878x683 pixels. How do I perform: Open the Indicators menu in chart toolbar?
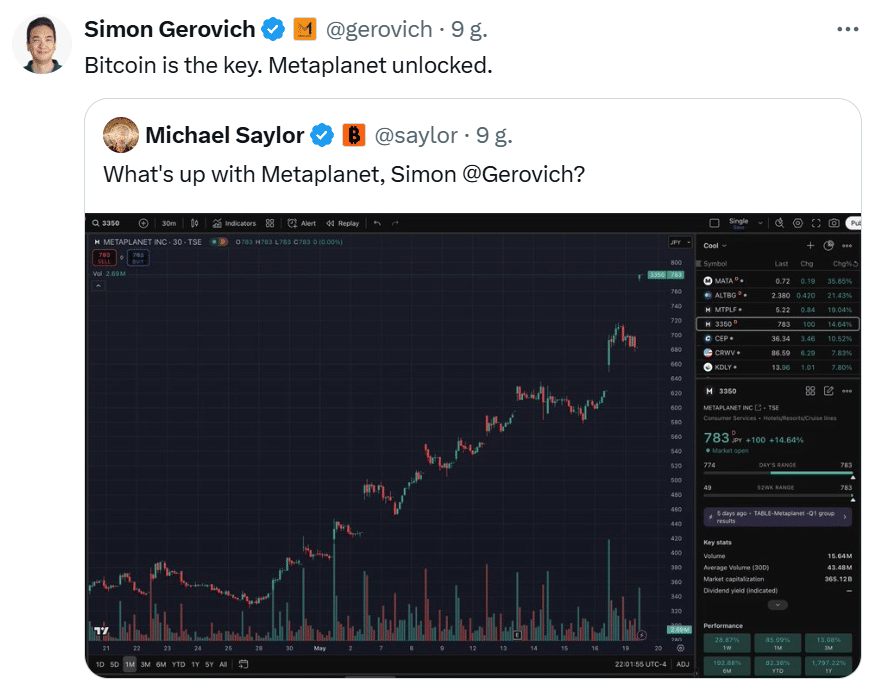(x=234, y=223)
